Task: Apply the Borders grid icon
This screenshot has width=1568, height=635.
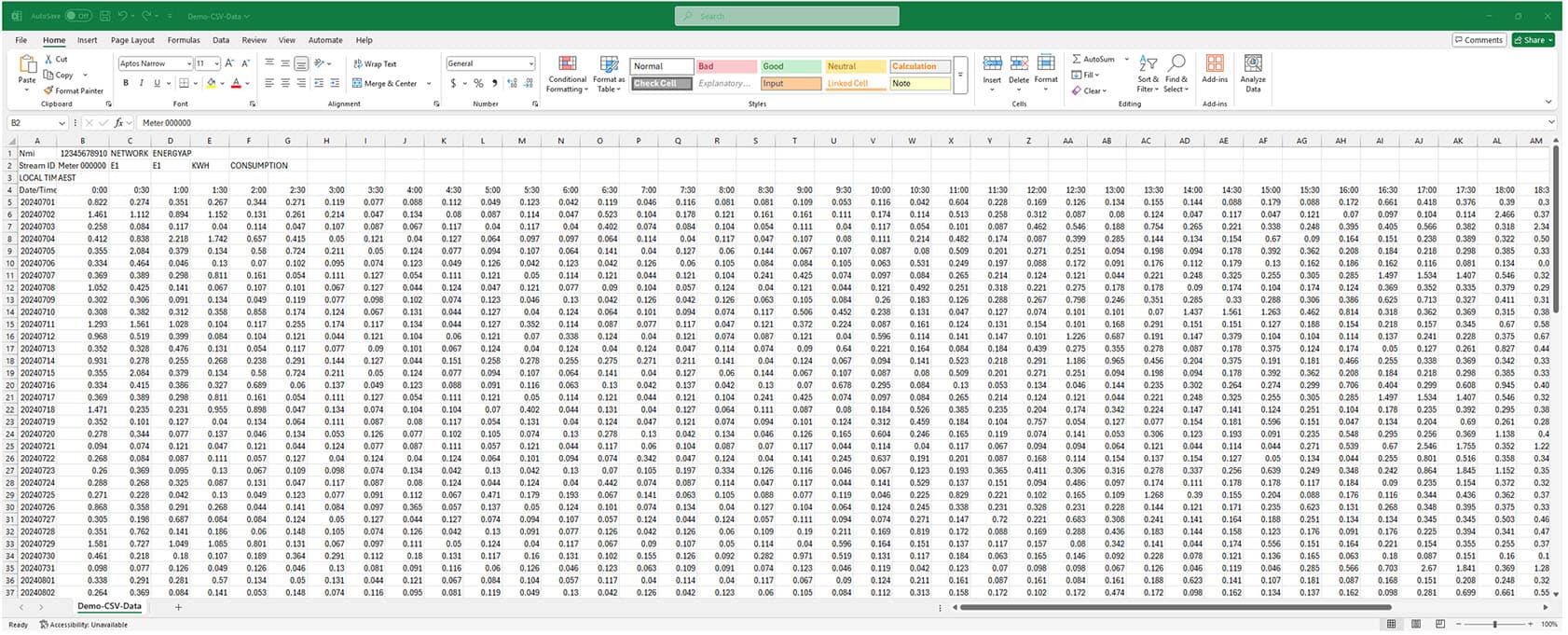Action: (184, 83)
